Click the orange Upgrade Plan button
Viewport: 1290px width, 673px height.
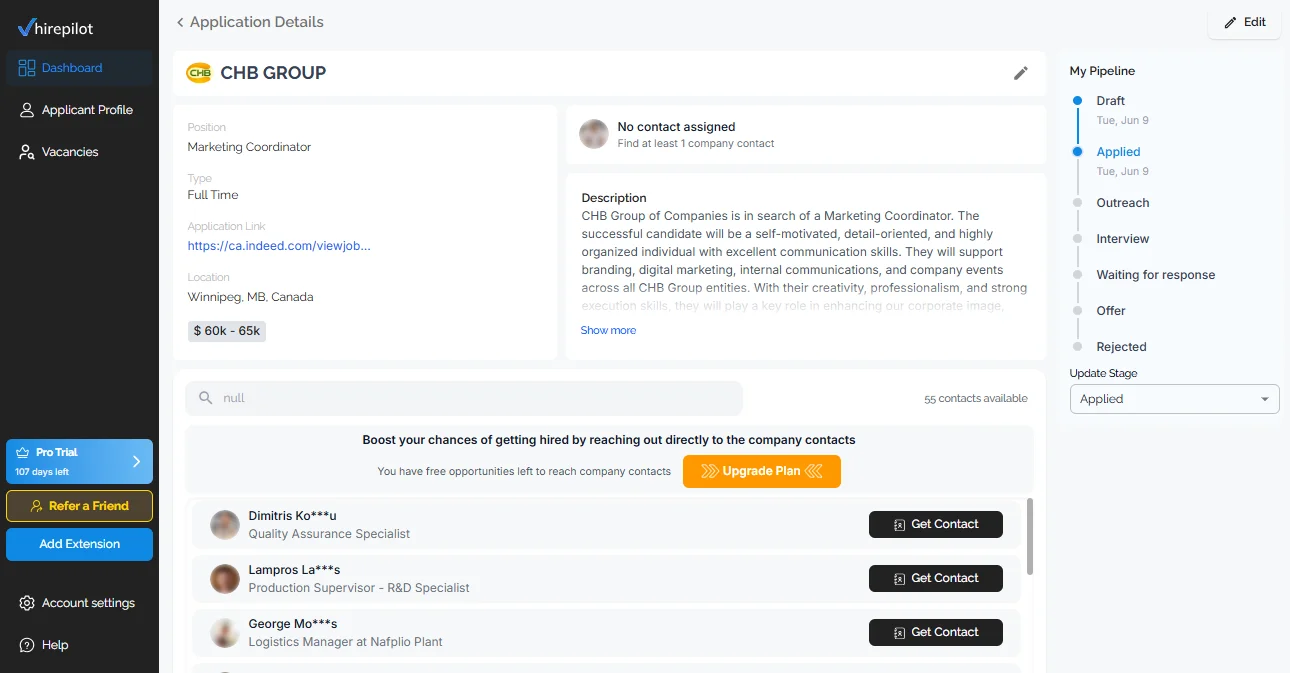pyautogui.click(x=762, y=471)
